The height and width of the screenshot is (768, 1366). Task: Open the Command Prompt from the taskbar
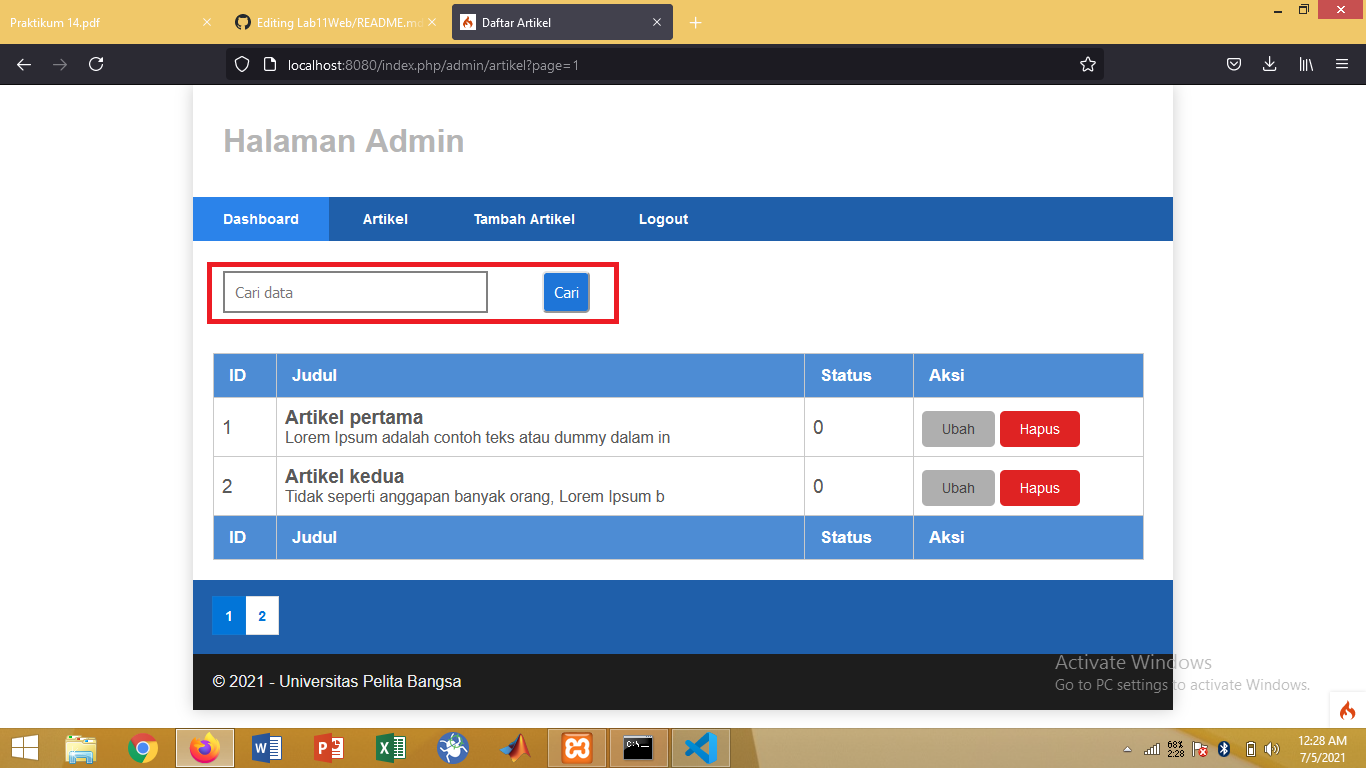tap(639, 747)
